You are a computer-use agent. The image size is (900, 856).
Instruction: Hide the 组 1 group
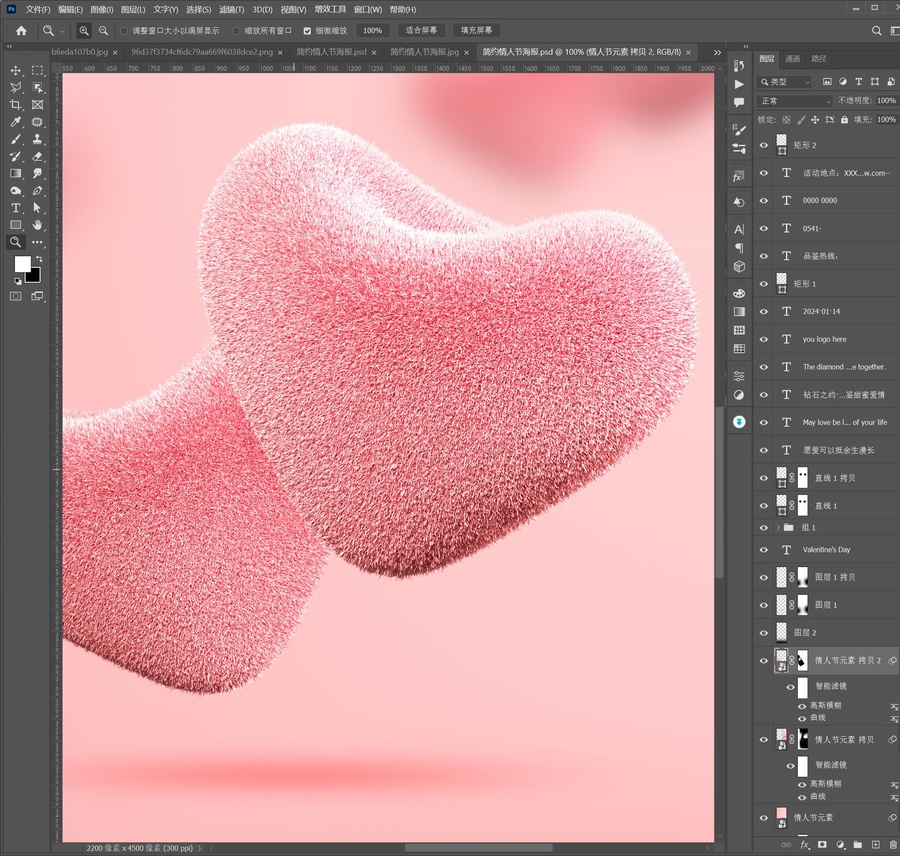coord(764,528)
